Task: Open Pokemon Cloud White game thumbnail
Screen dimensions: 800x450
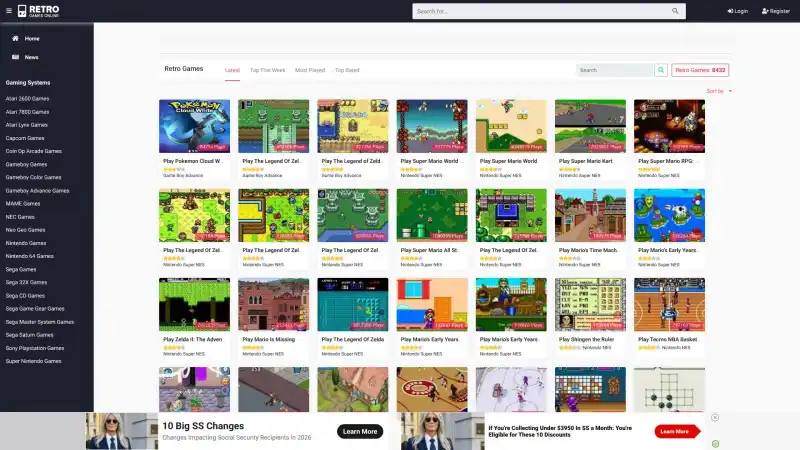Action: coord(194,126)
